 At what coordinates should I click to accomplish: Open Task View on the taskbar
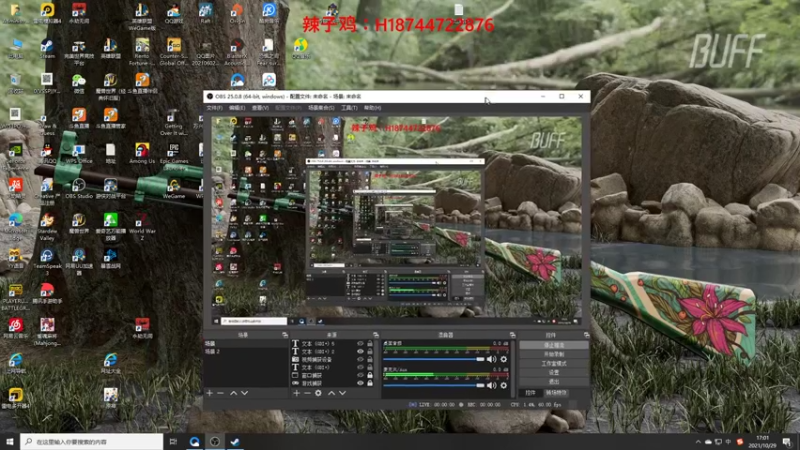point(173,441)
